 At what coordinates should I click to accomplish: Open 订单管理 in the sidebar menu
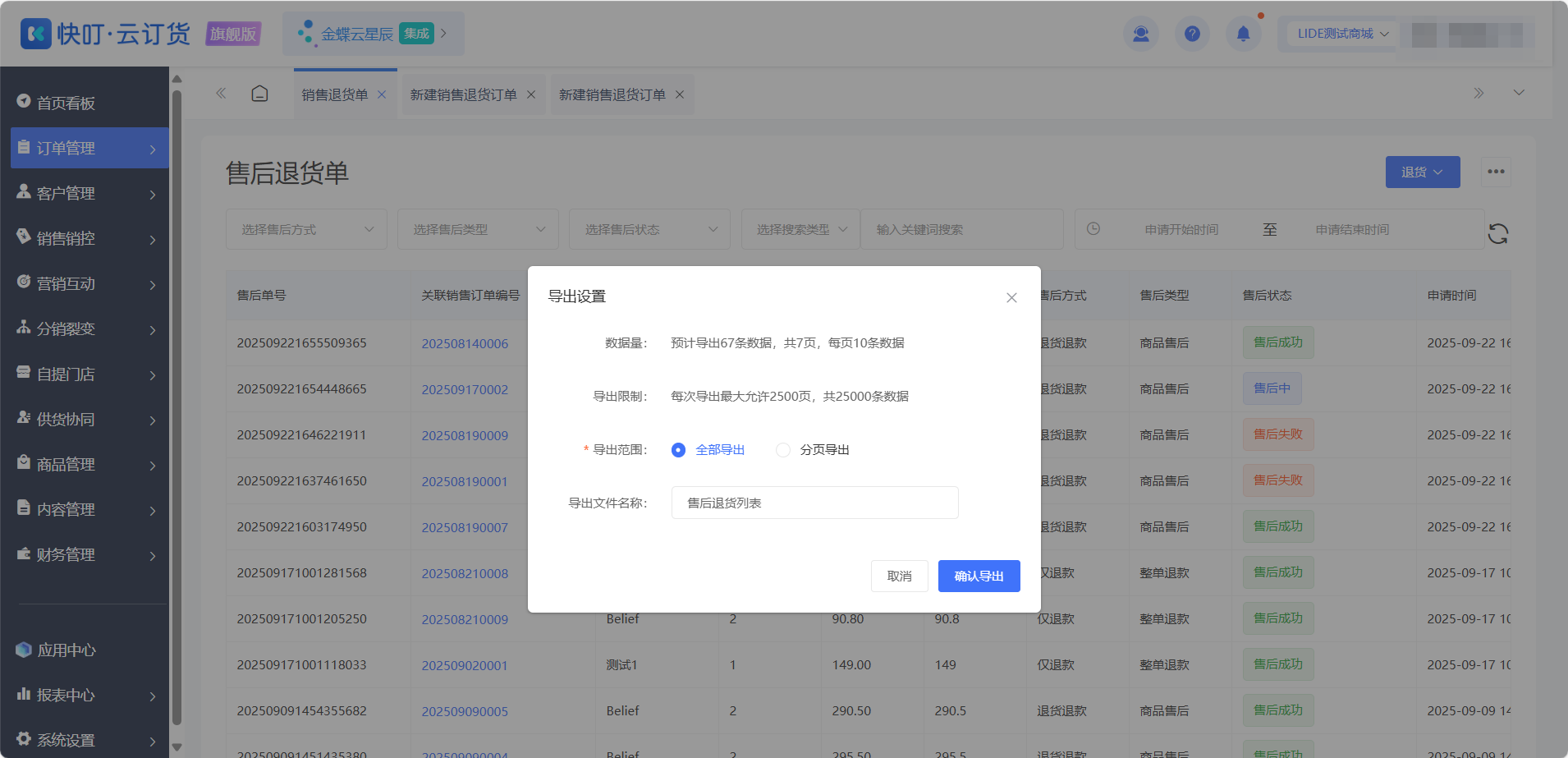[89, 148]
